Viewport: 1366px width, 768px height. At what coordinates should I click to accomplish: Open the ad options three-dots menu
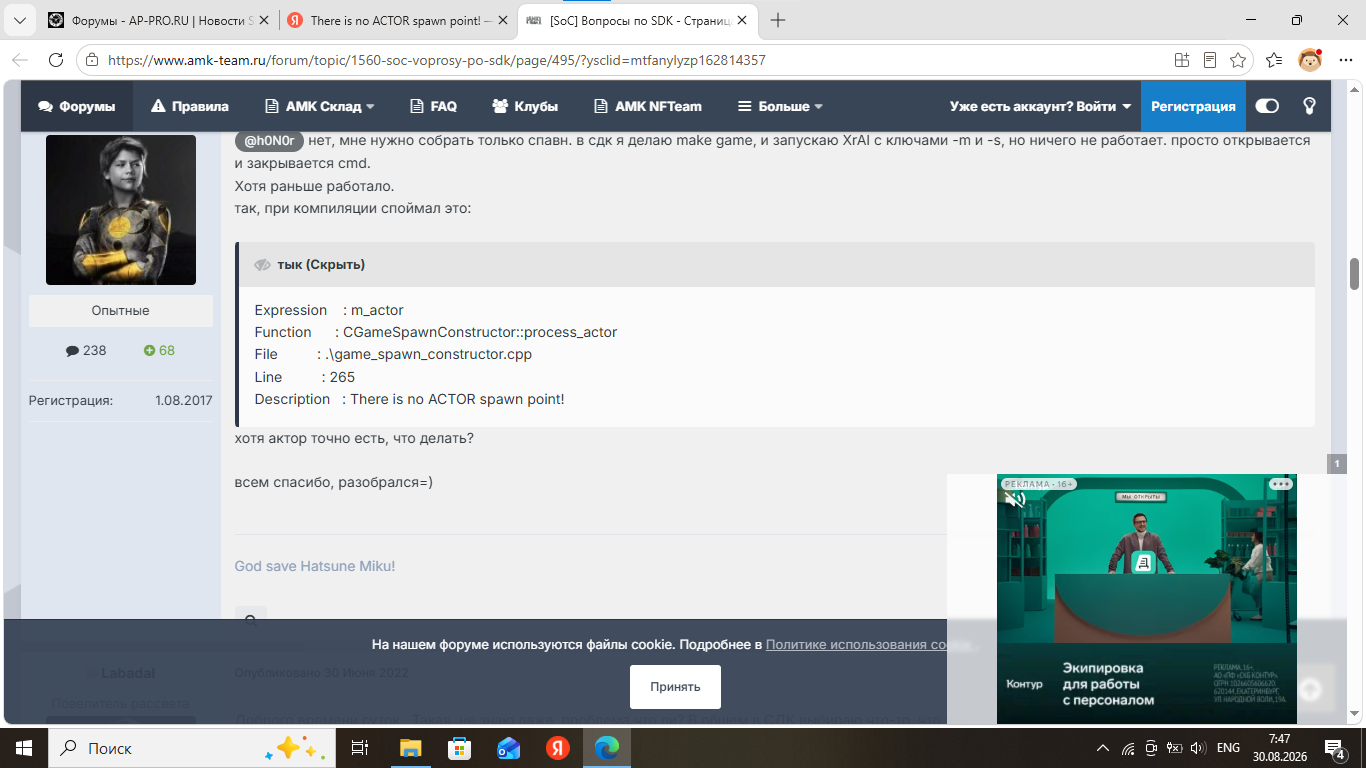[x=1281, y=484]
